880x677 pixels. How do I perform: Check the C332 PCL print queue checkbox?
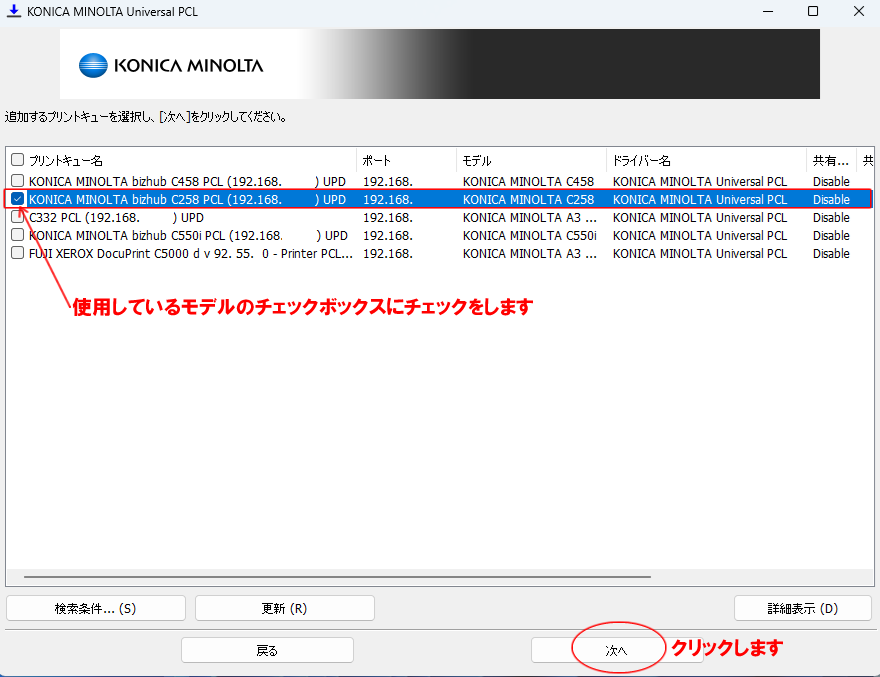click(x=17, y=217)
